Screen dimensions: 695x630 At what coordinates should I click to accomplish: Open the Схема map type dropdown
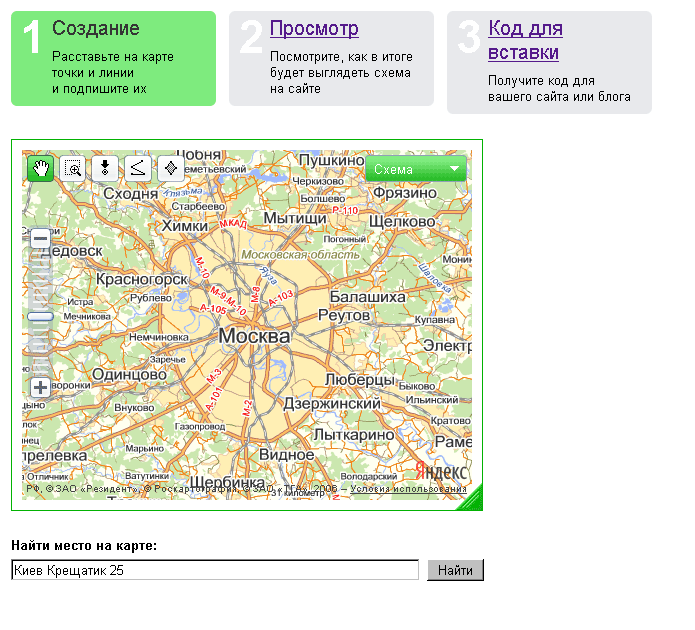(416, 169)
